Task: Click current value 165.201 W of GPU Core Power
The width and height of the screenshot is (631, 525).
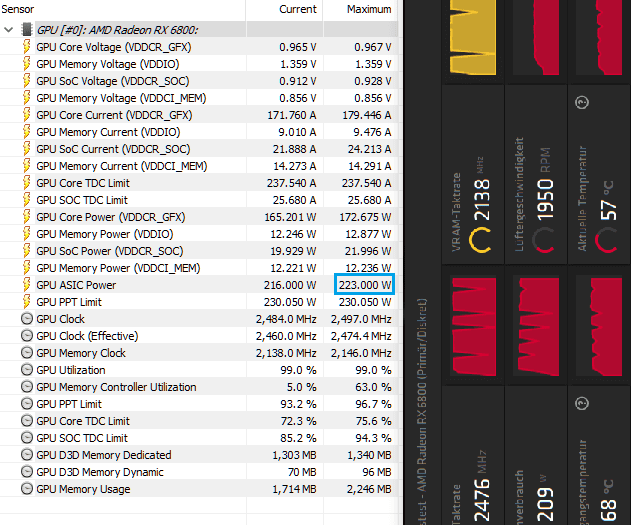Action: (290, 217)
